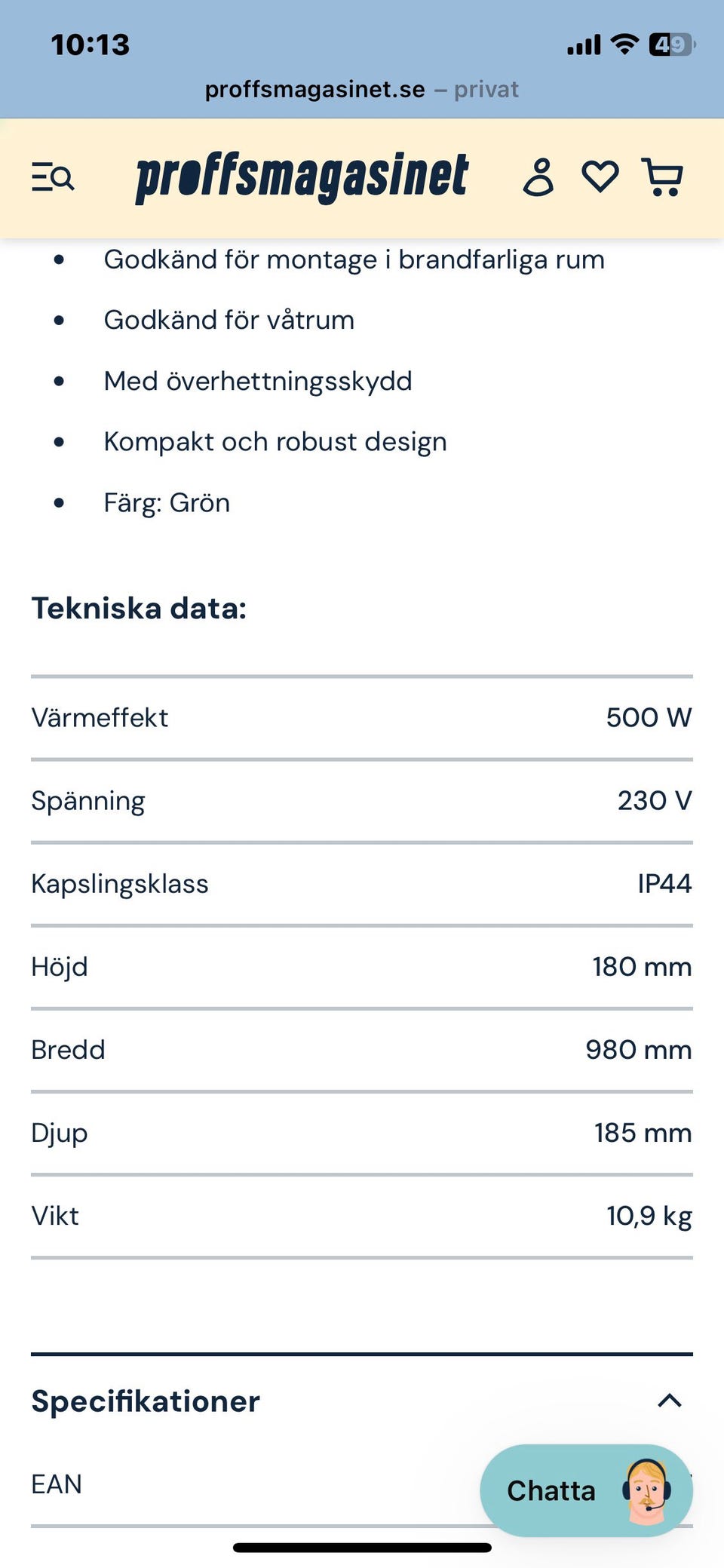Open the shopping cart icon
724x1568 pixels.
coord(662,178)
